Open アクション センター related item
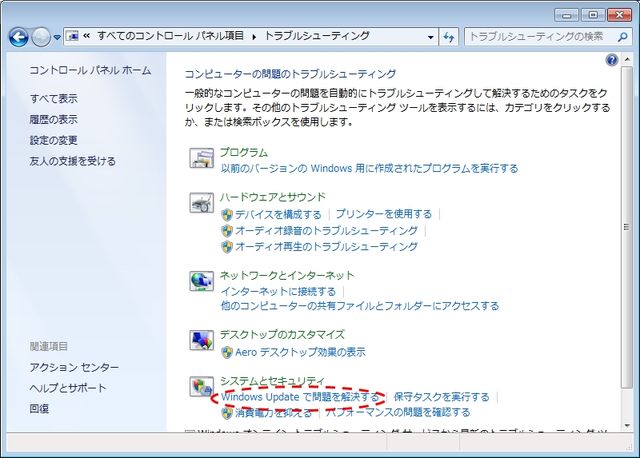Image resolution: width=640 pixels, height=458 pixels. click(74, 367)
